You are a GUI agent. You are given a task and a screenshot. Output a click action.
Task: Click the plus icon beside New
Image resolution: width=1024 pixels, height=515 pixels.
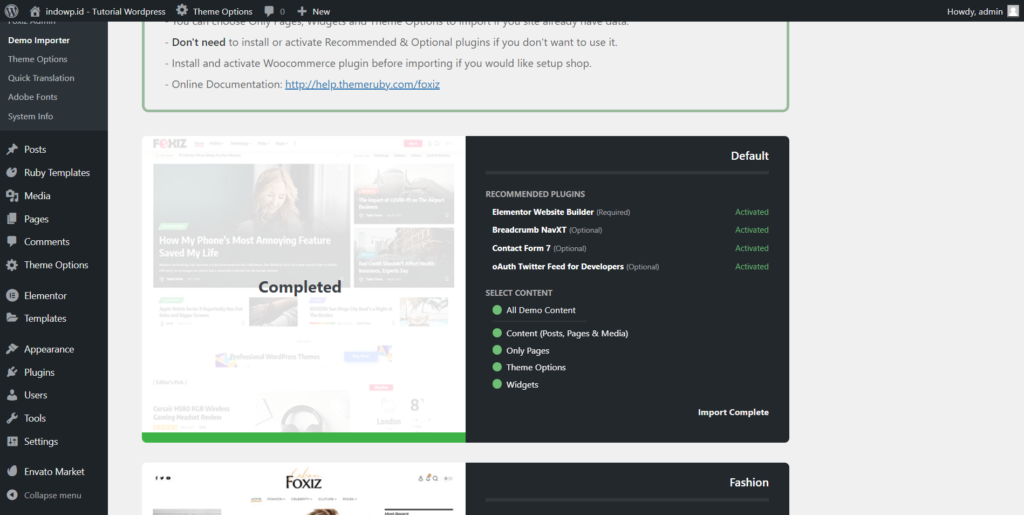tap(302, 11)
